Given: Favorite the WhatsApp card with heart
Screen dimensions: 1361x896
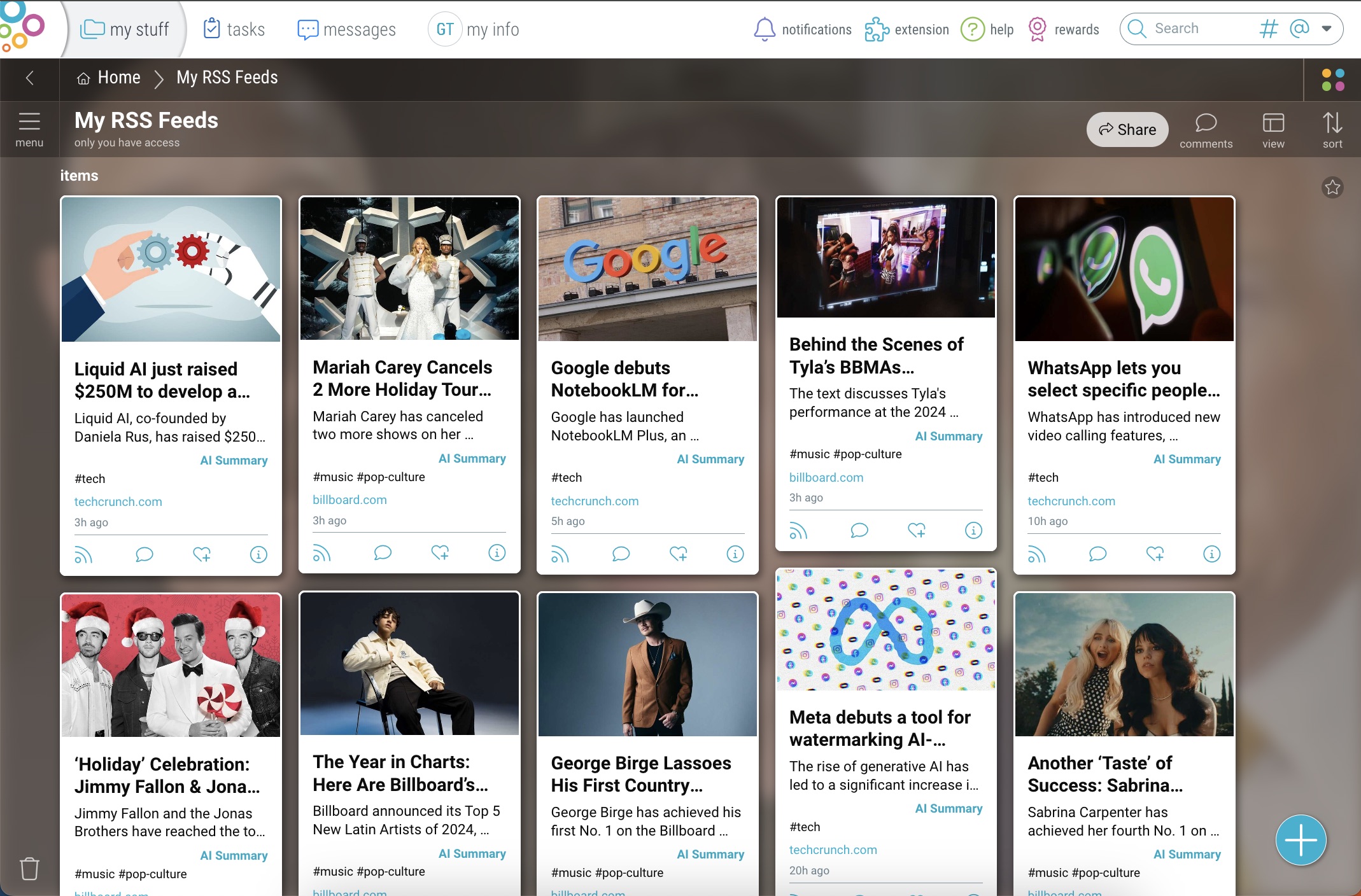Looking at the screenshot, I should (1155, 554).
